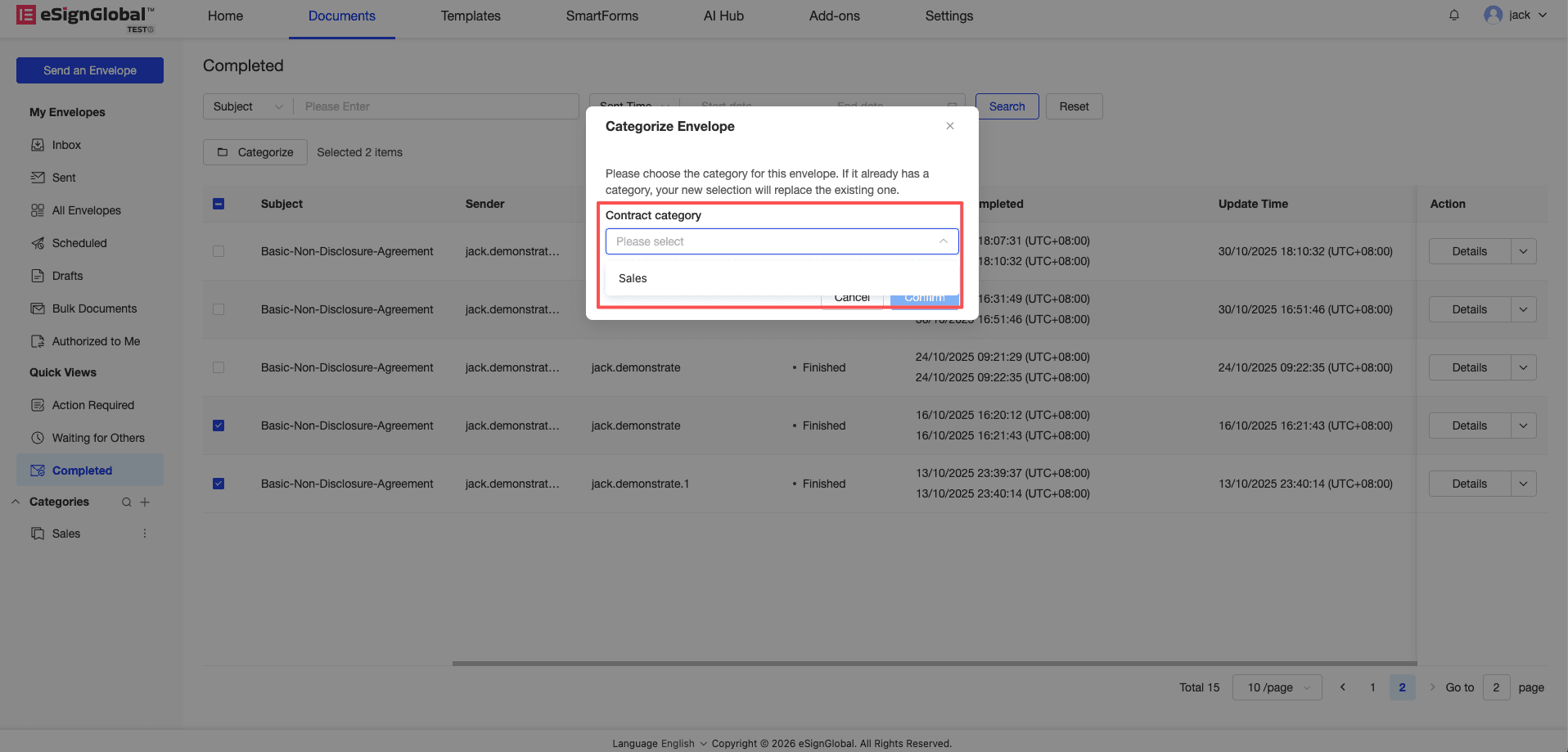Click the Send an Envelope button
1568x752 pixels.
point(90,70)
